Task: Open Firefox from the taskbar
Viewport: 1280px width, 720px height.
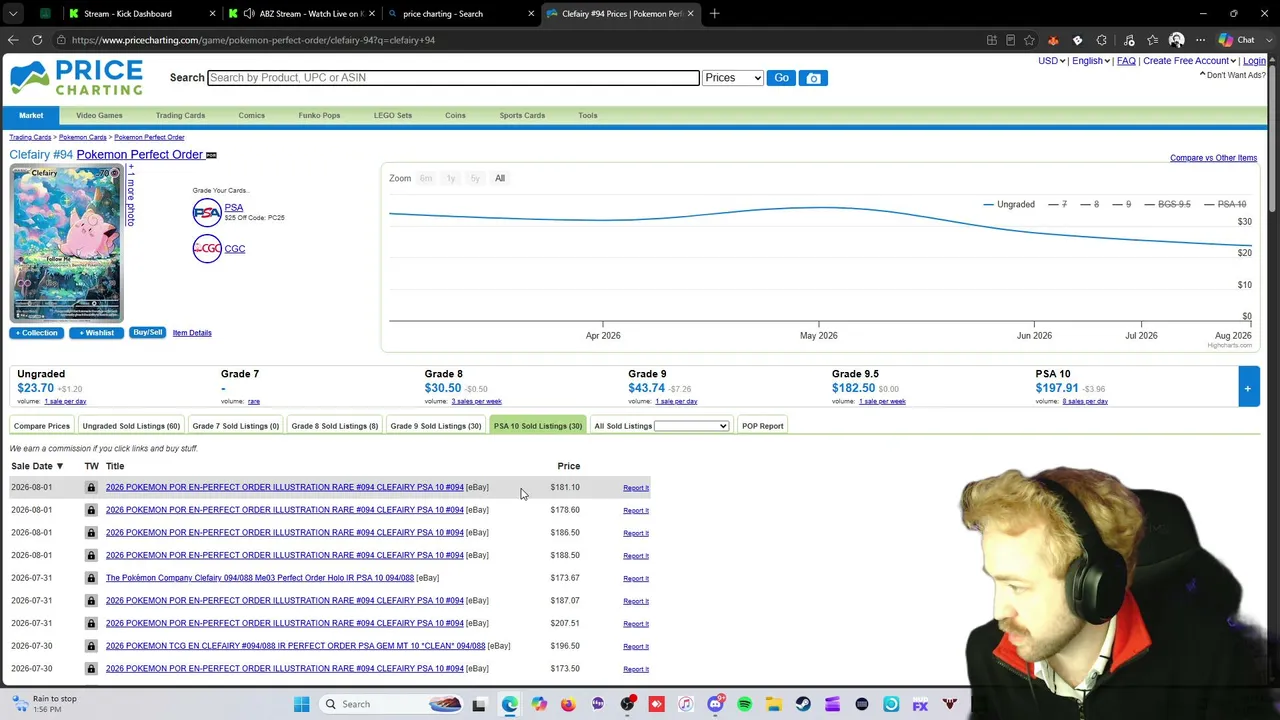Action: click(568, 704)
